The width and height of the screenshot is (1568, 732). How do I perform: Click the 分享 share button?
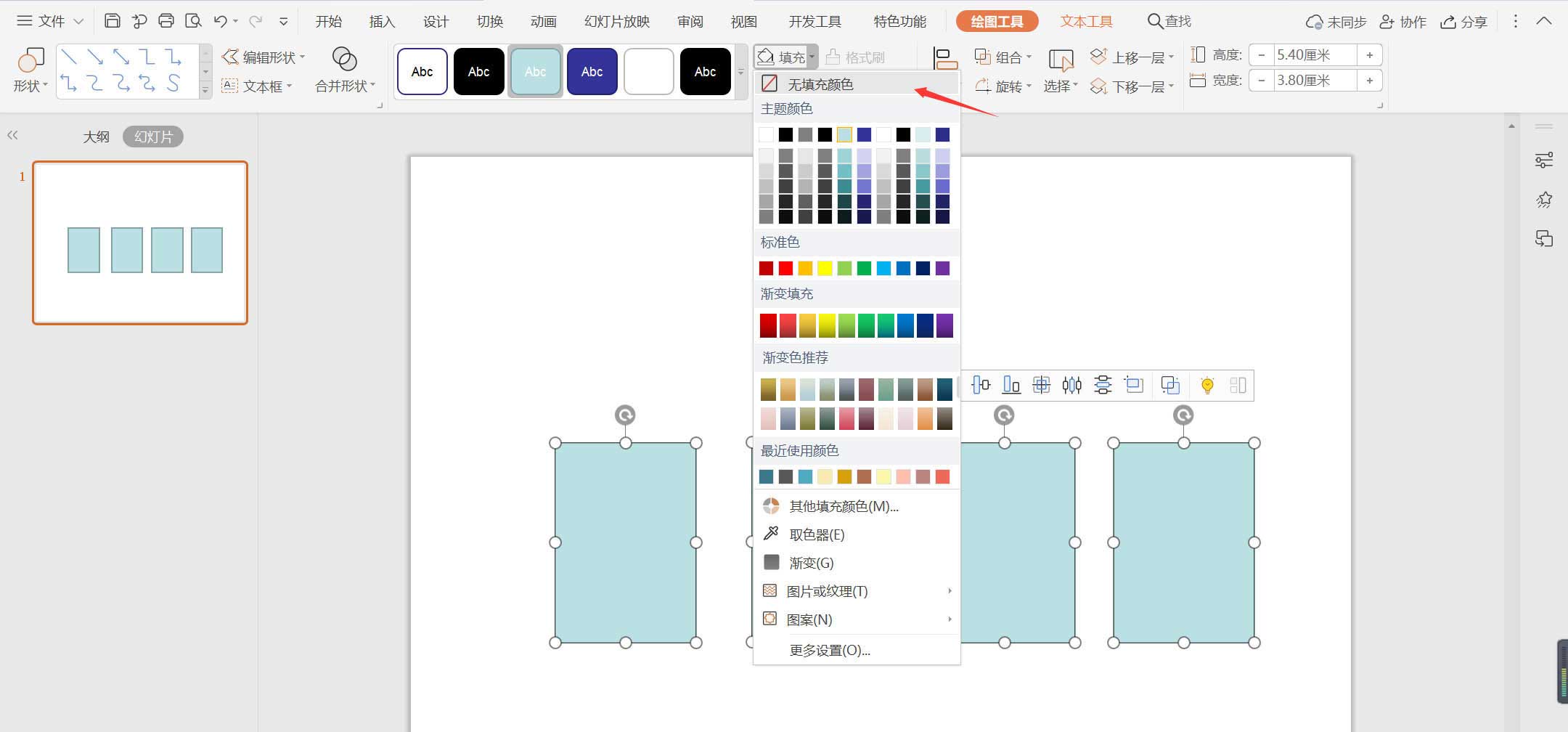(1464, 22)
